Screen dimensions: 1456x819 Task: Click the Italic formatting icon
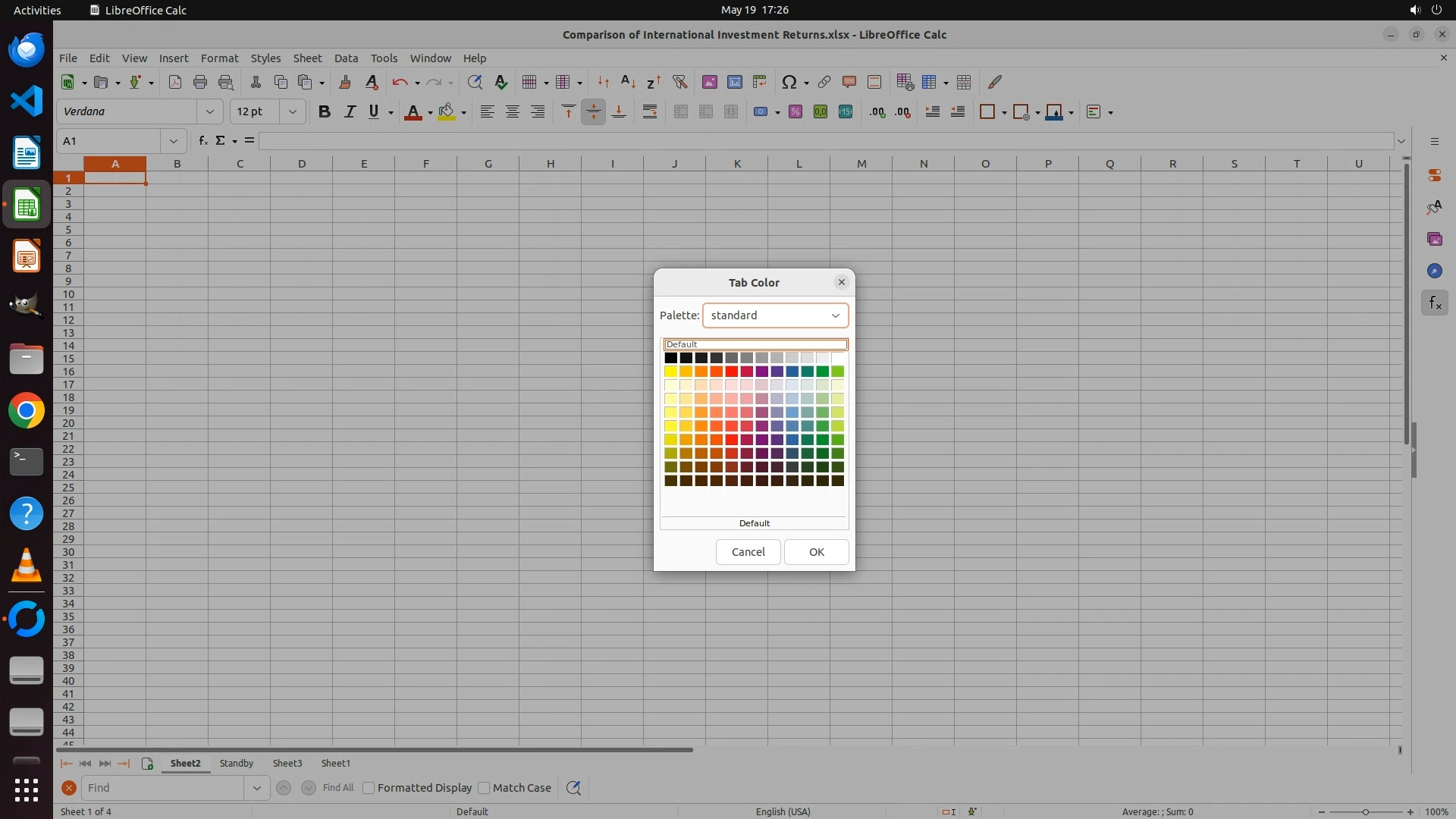click(x=350, y=112)
